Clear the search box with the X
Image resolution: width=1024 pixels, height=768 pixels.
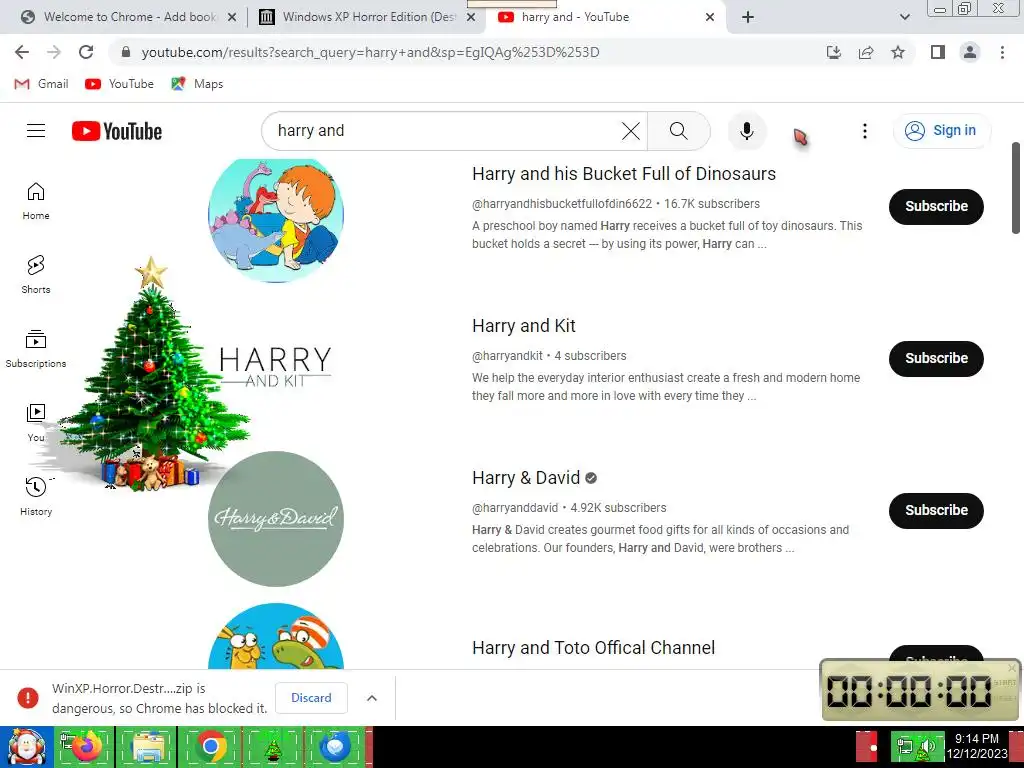click(631, 131)
